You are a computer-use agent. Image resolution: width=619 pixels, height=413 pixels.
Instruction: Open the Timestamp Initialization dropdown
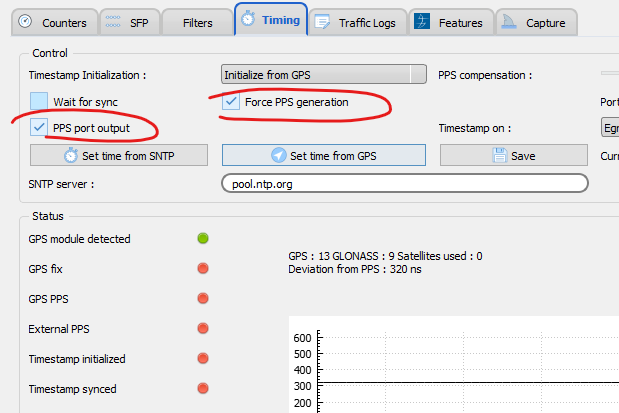pos(323,74)
